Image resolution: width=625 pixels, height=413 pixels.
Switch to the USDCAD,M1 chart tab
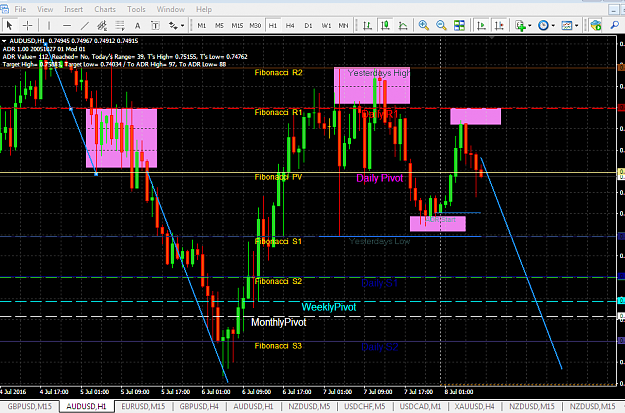click(x=420, y=407)
